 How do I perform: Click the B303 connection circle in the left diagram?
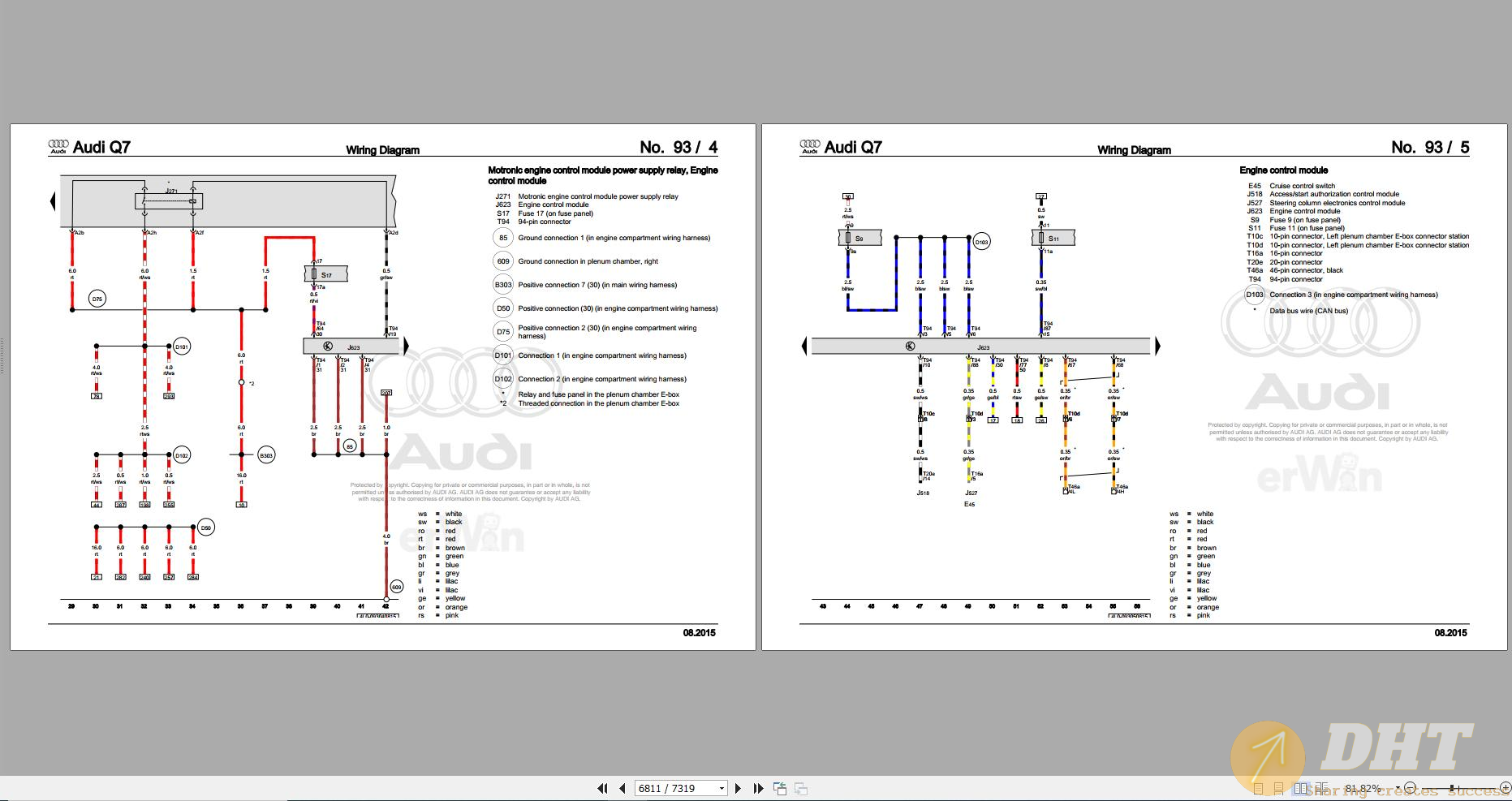coord(266,455)
